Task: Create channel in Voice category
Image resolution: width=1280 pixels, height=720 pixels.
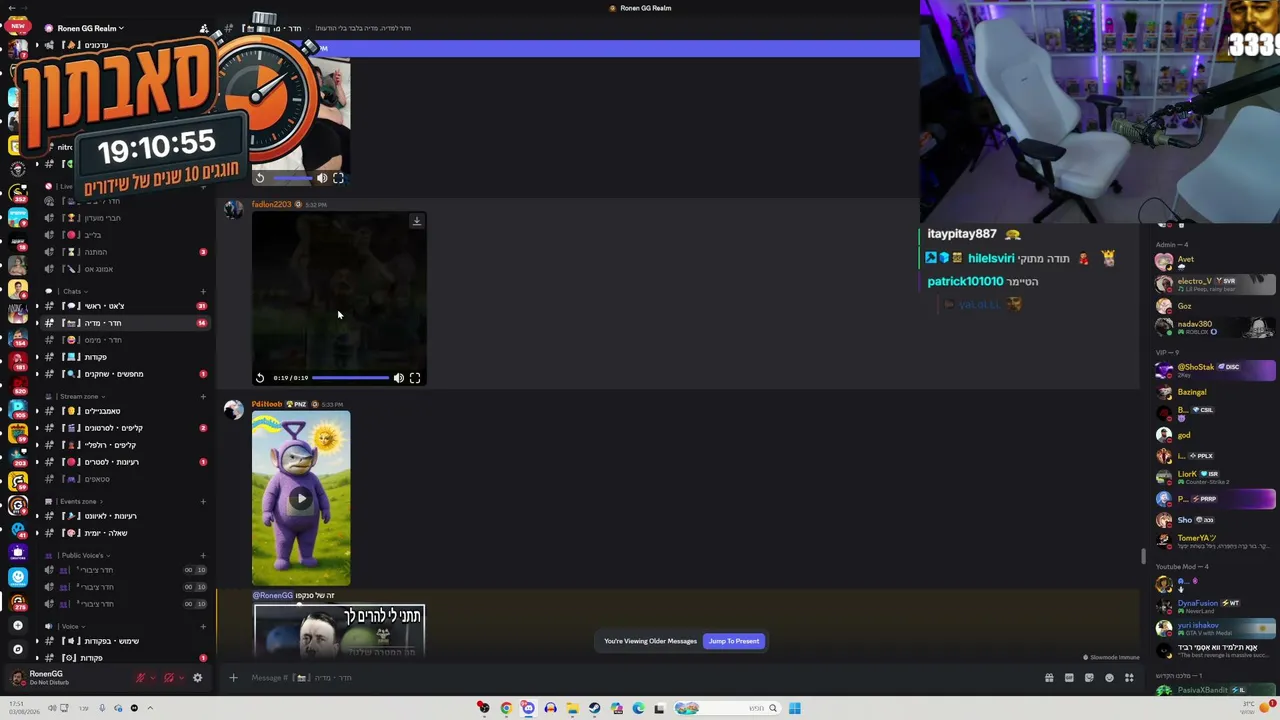Action: (x=203, y=627)
